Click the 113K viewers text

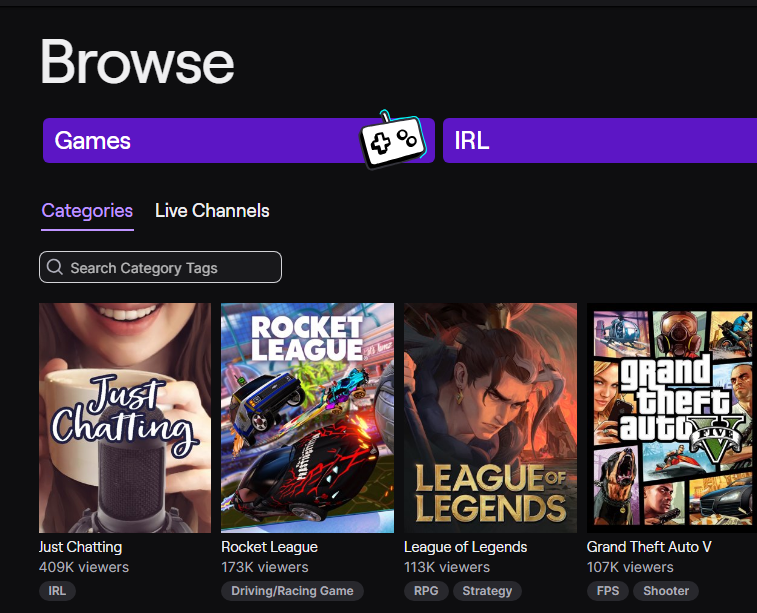tap(447, 567)
